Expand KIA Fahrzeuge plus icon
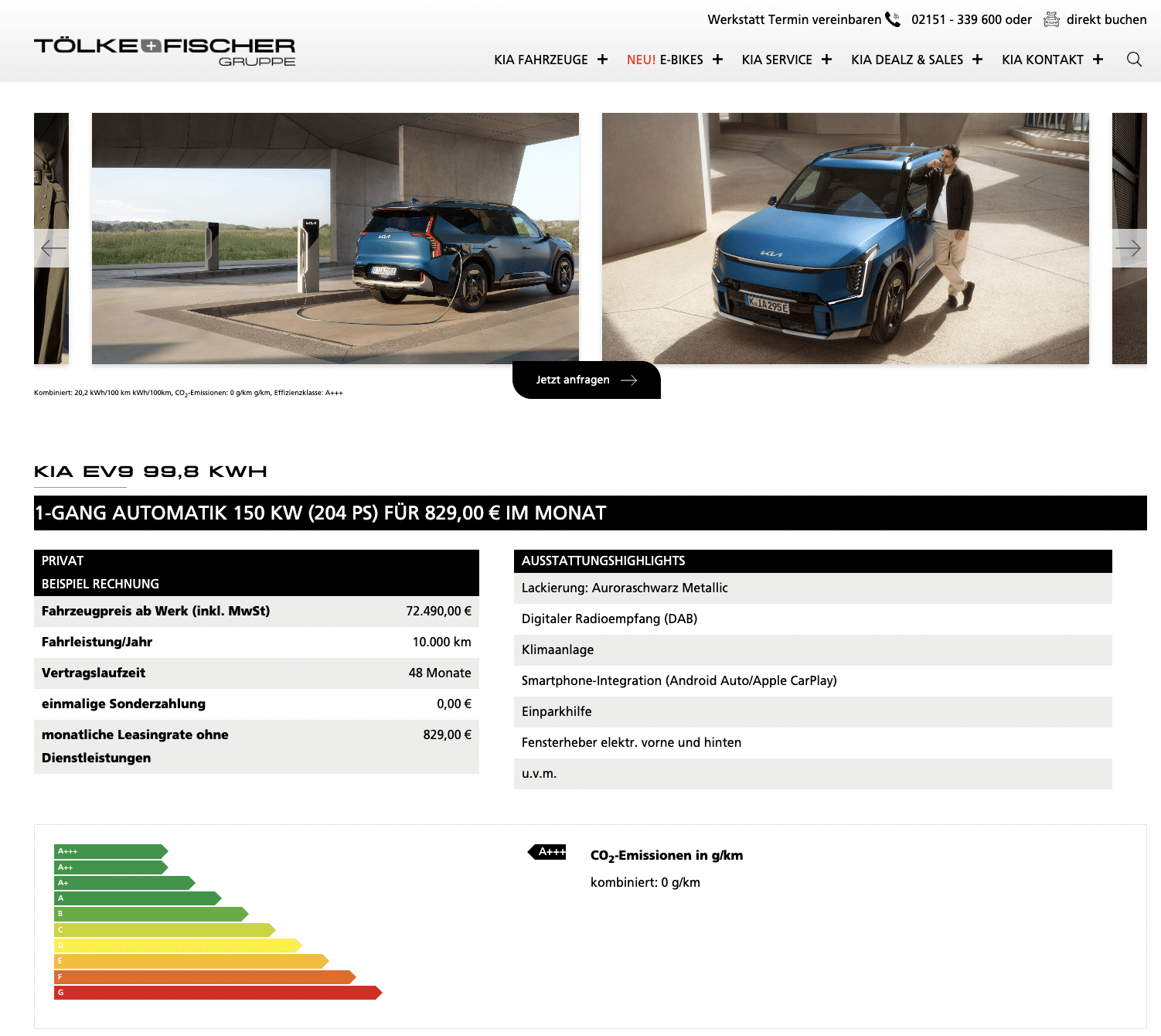This screenshot has height=1036, width=1161. click(602, 60)
